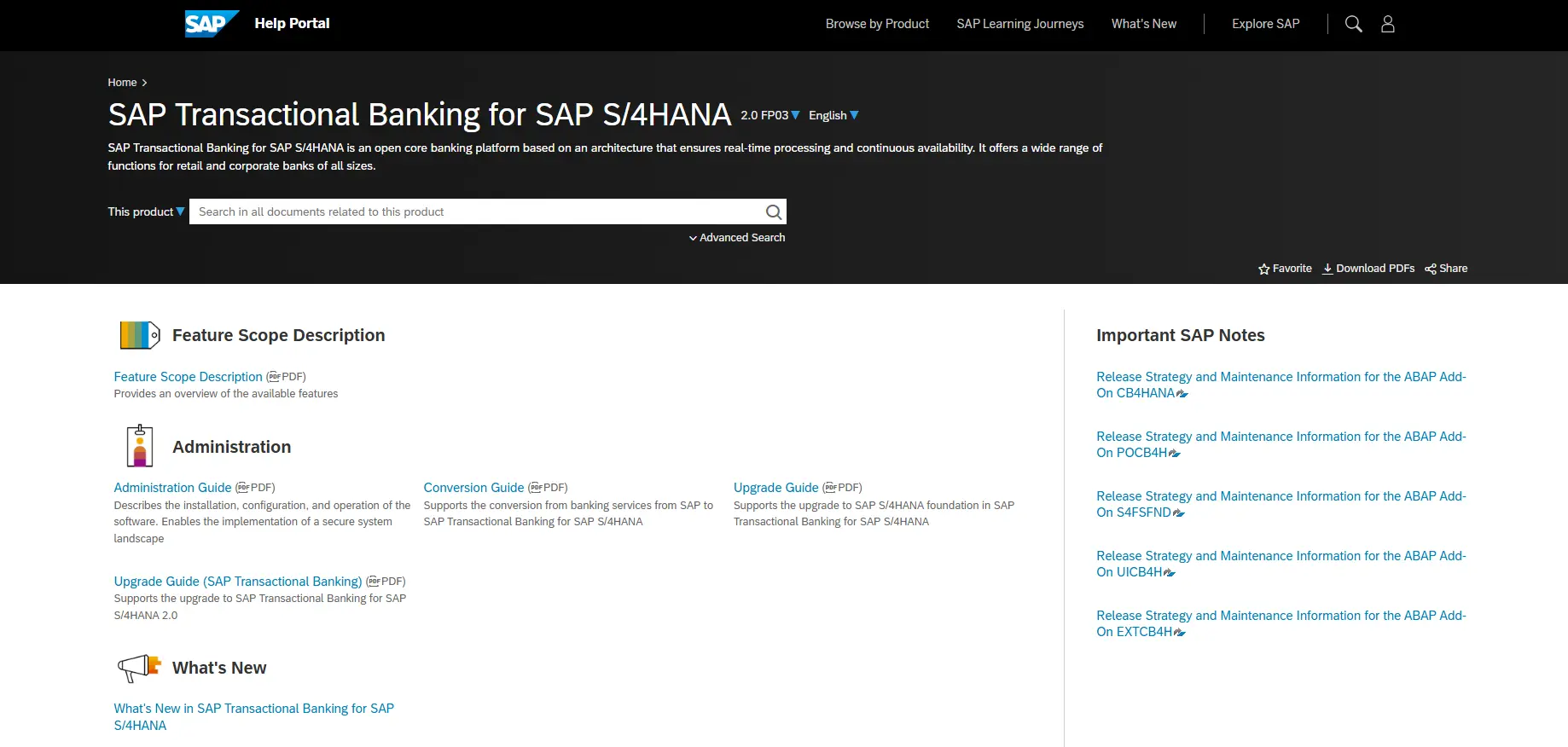Open the This product scope dropdown
The height and width of the screenshot is (747, 1568).
[x=146, y=211]
